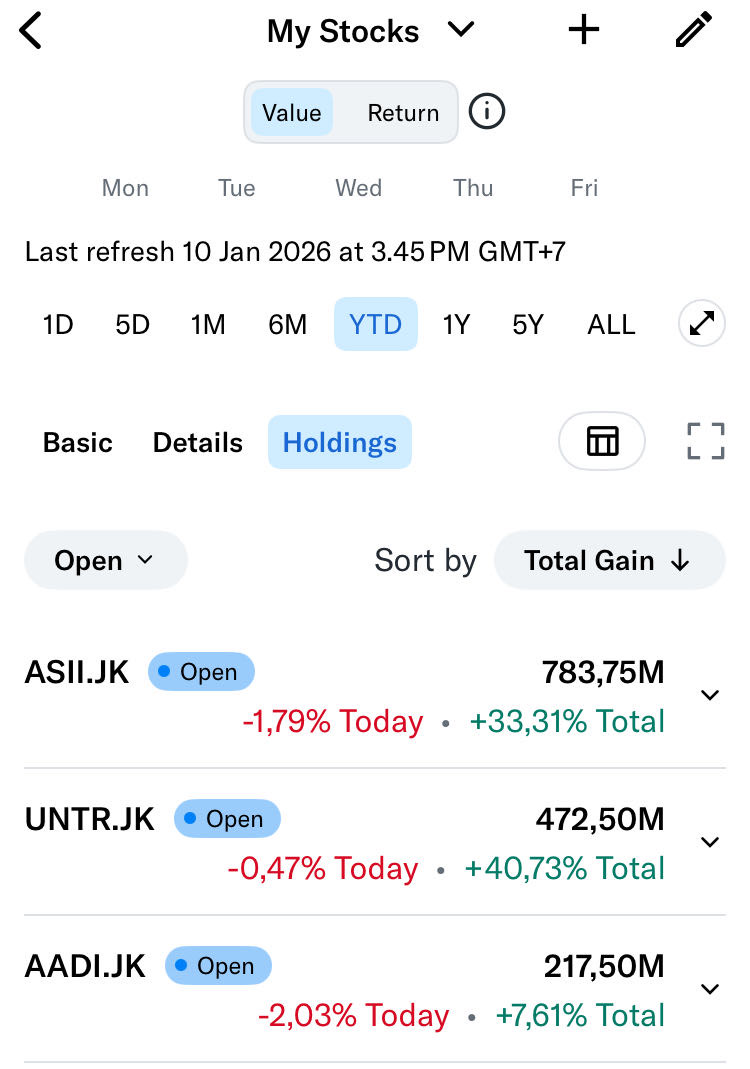750x1069 pixels.
Task: Switch to the Details tab
Action: [x=198, y=442]
